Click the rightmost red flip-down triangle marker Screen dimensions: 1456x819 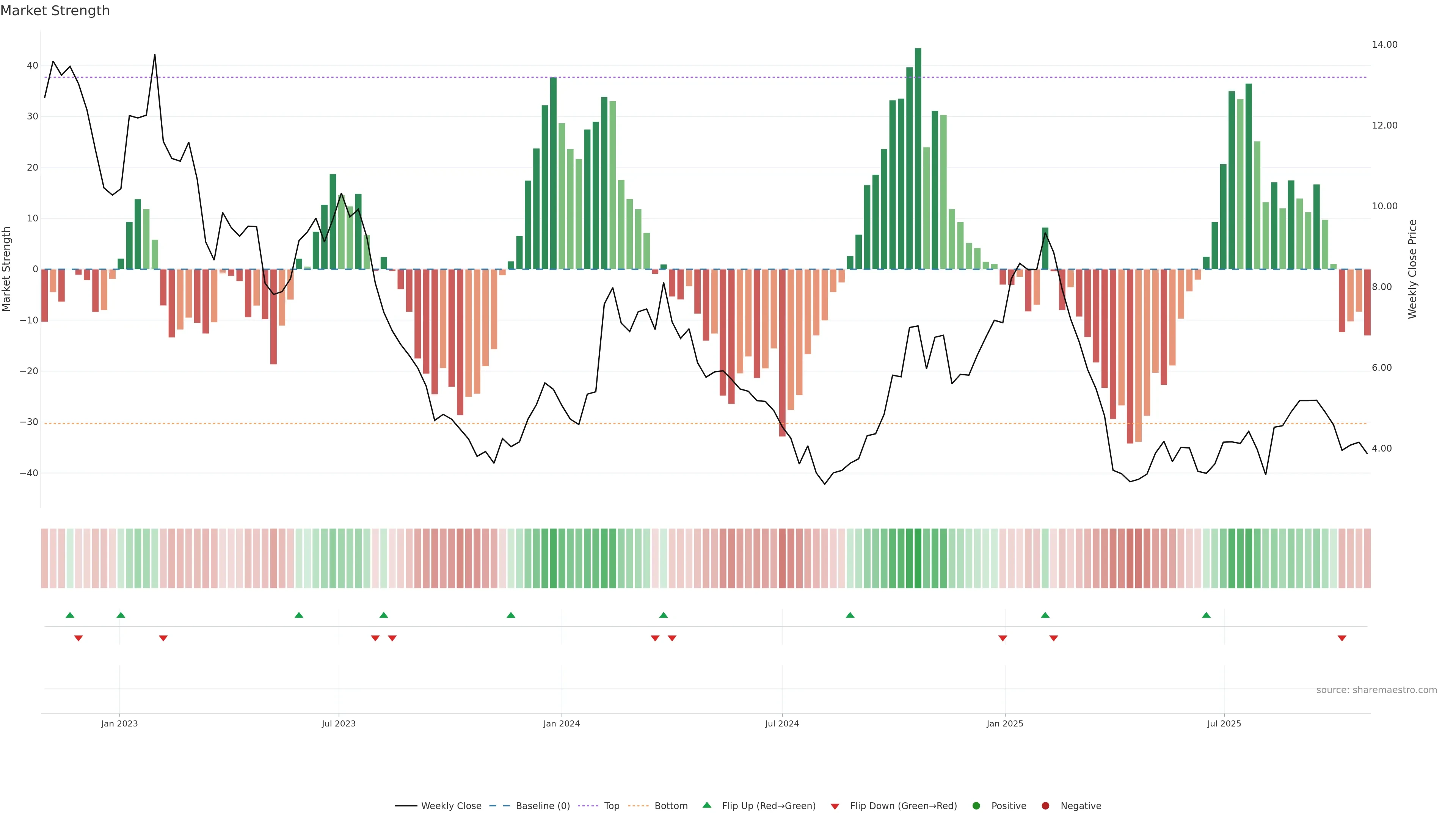[x=1342, y=638]
